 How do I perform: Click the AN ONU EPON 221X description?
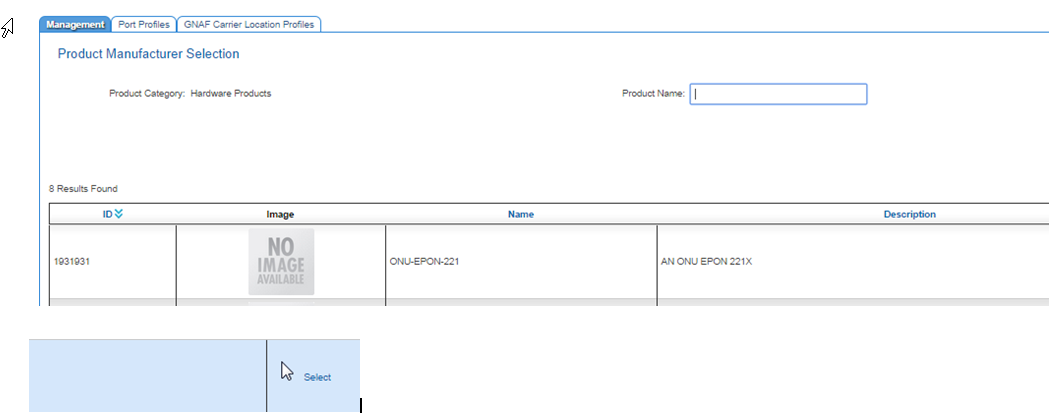click(x=708, y=262)
